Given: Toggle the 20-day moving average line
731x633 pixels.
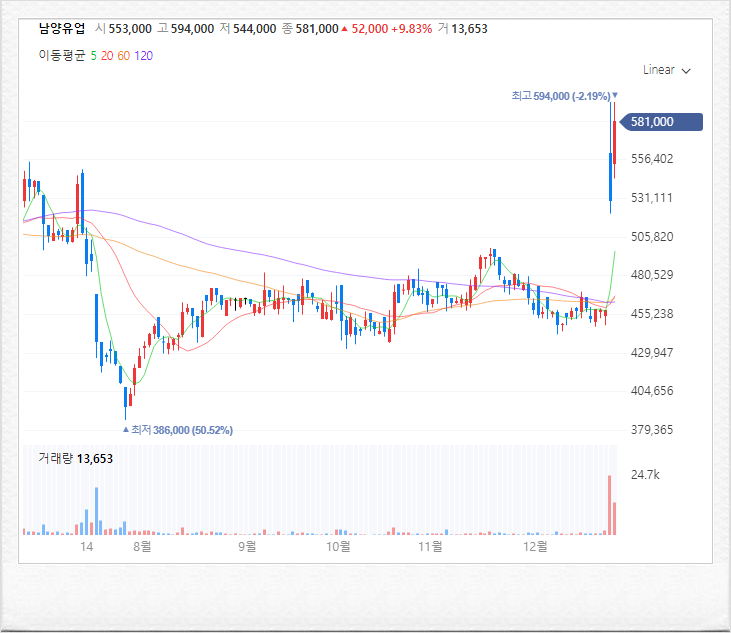Looking at the screenshot, I should [107, 55].
